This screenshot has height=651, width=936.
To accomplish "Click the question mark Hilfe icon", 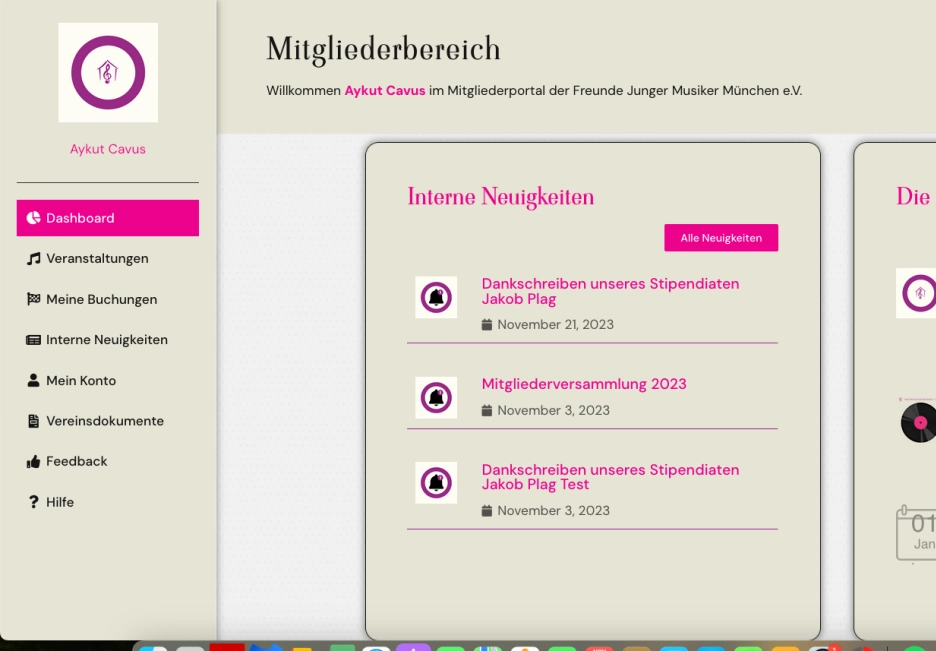I will [34, 502].
